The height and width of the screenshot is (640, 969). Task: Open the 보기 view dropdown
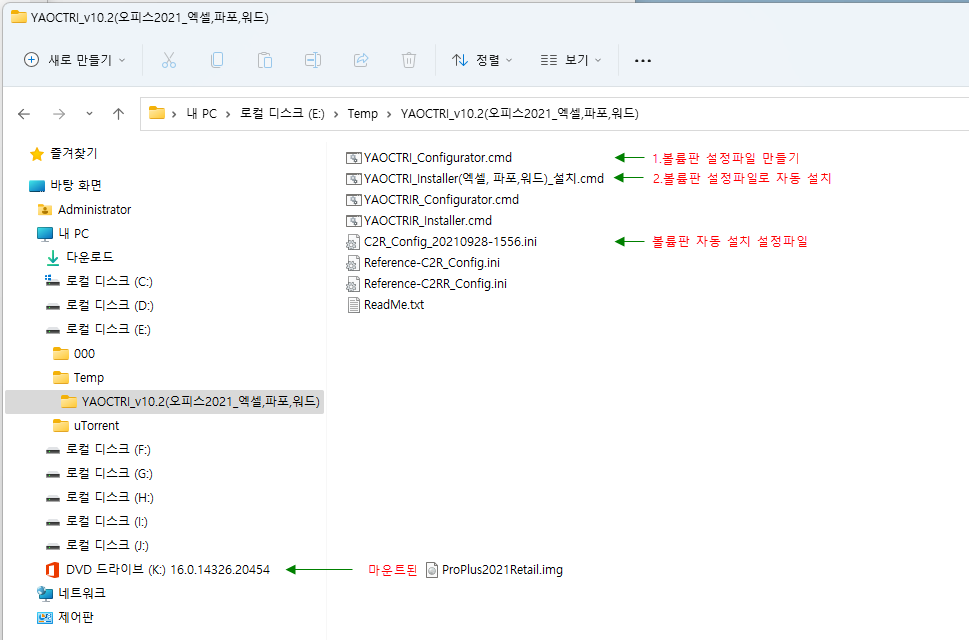tap(570, 60)
